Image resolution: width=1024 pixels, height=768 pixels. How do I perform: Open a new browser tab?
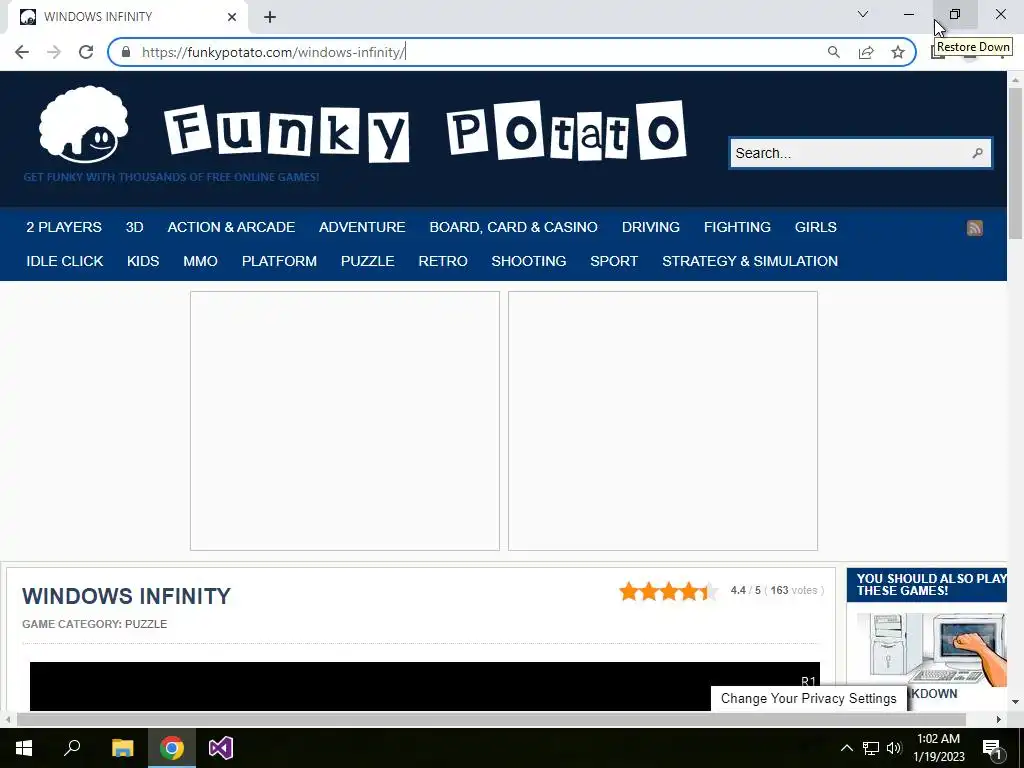coord(270,17)
